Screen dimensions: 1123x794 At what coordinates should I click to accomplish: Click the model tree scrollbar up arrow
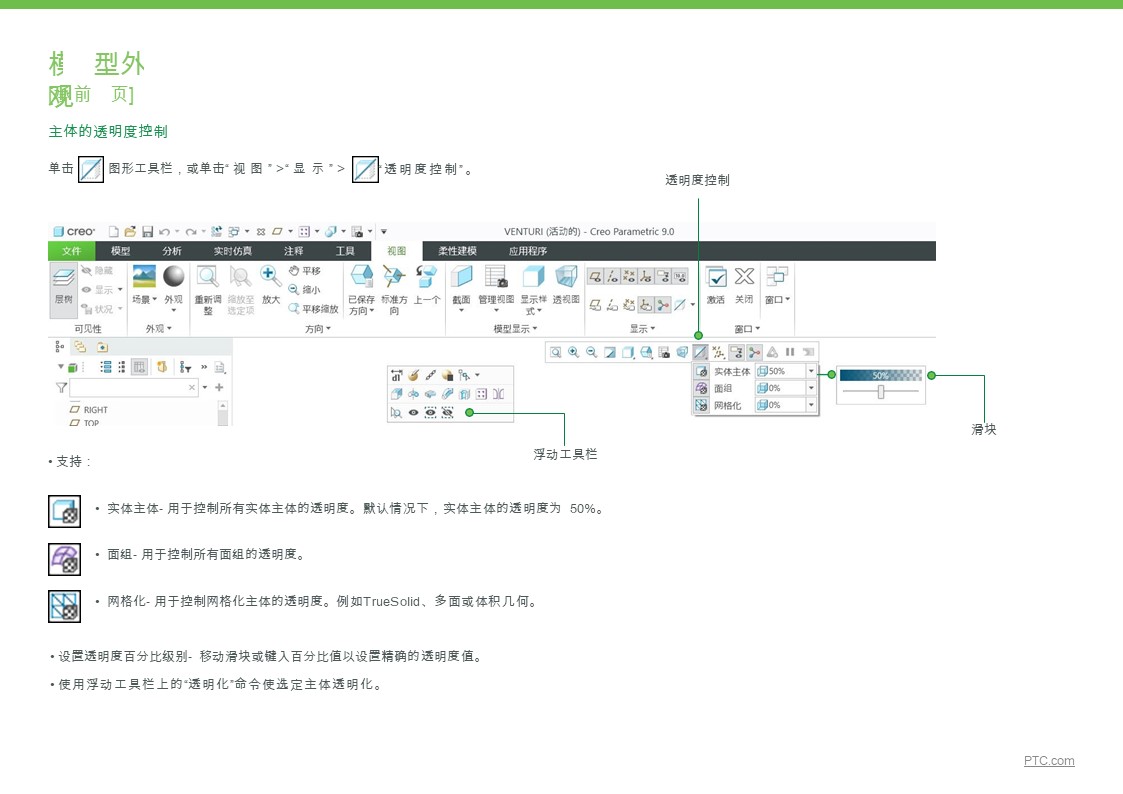(223, 405)
